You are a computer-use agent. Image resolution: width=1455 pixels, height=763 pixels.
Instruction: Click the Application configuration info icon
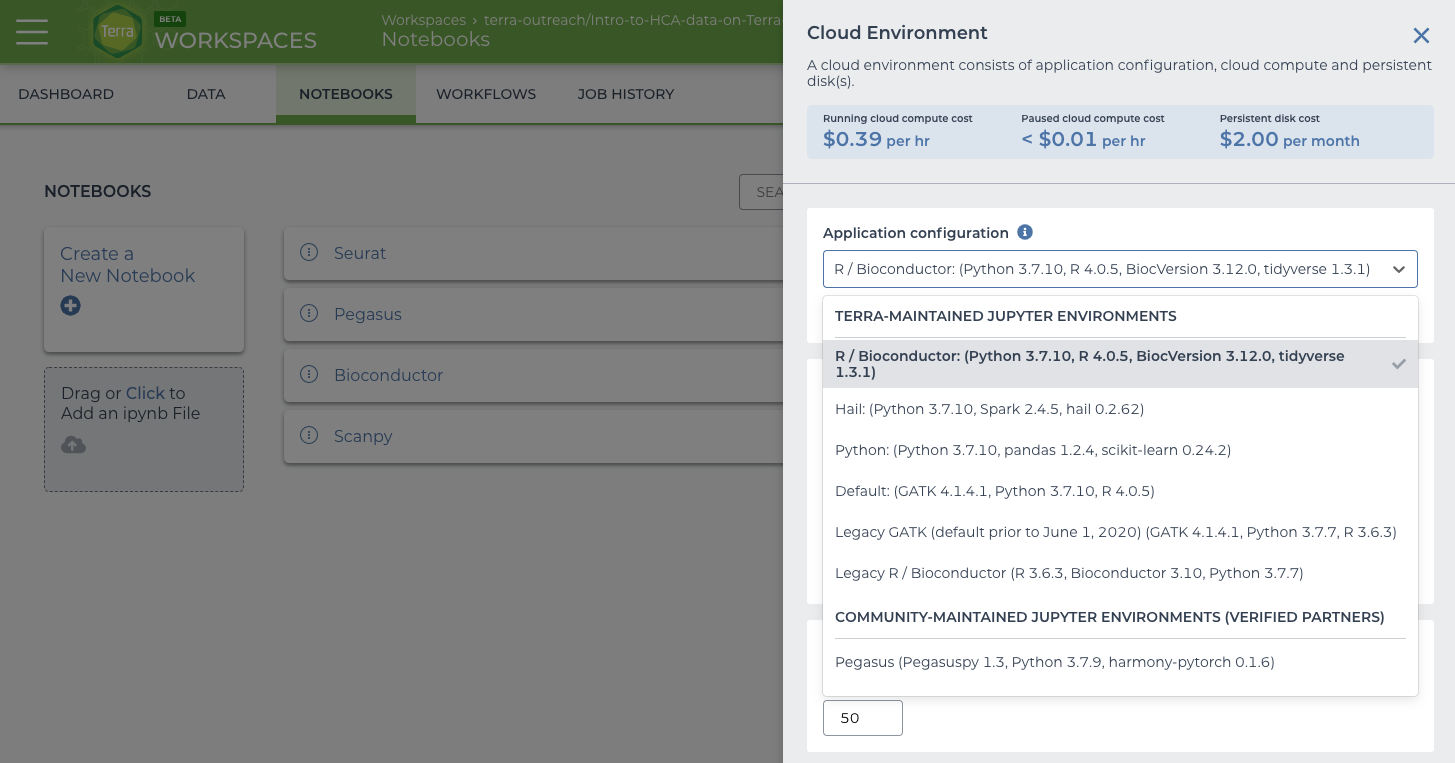click(1025, 232)
